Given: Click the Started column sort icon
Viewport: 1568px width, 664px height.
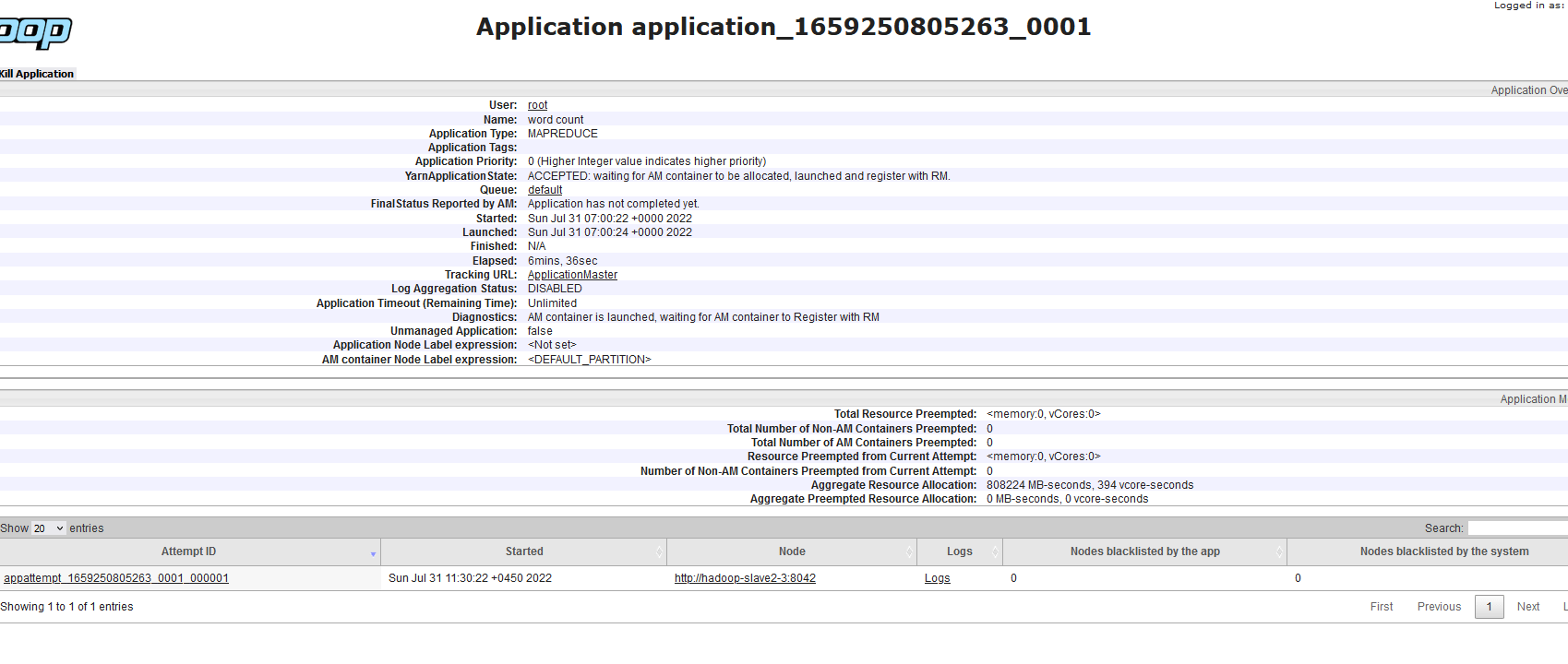Looking at the screenshot, I should (x=659, y=552).
